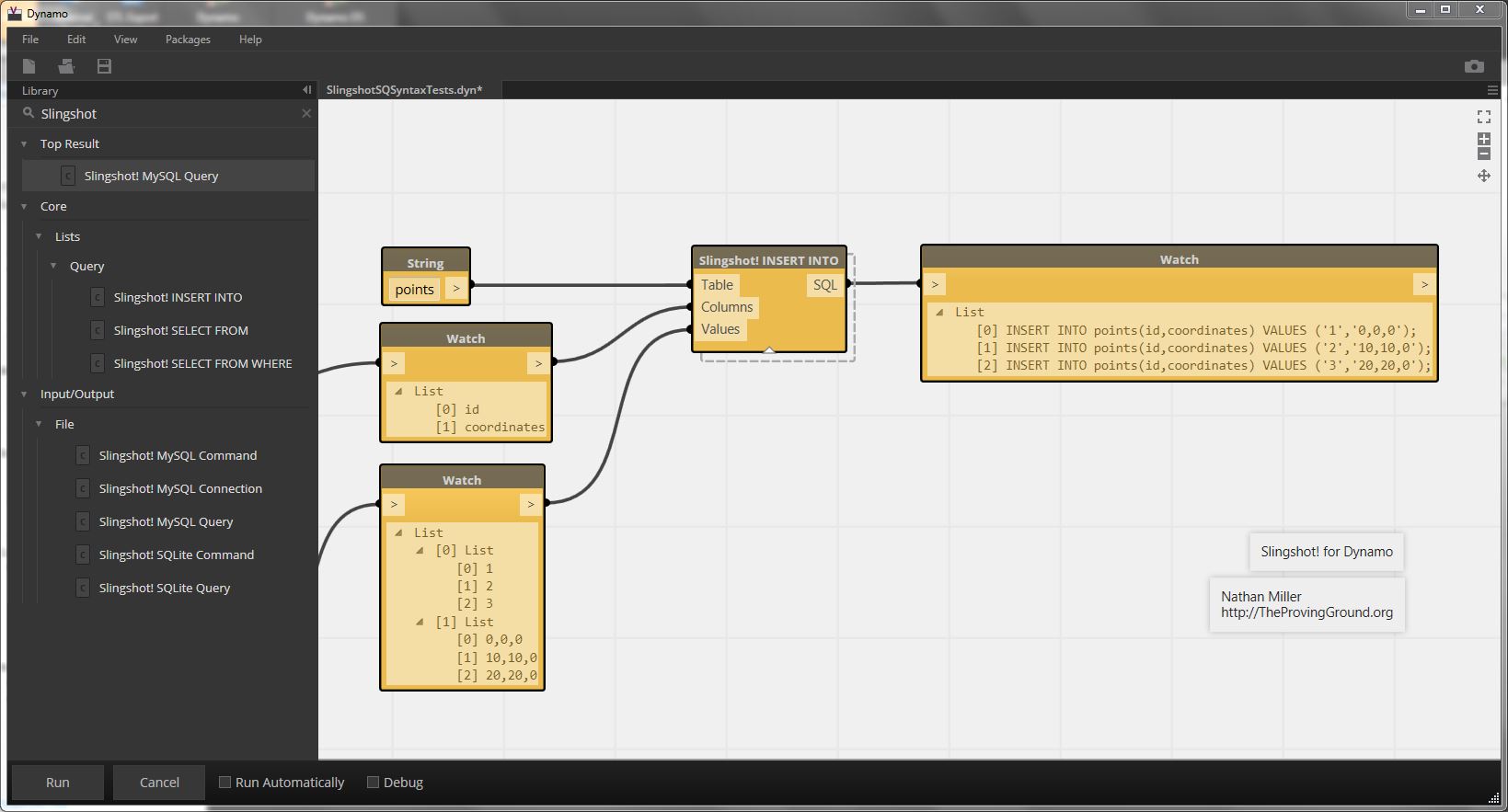Screen dimensions: 1508x812
Task: Switch to SlingshotSQSyntaxTests.dyn tab
Action: coord(404,90)
